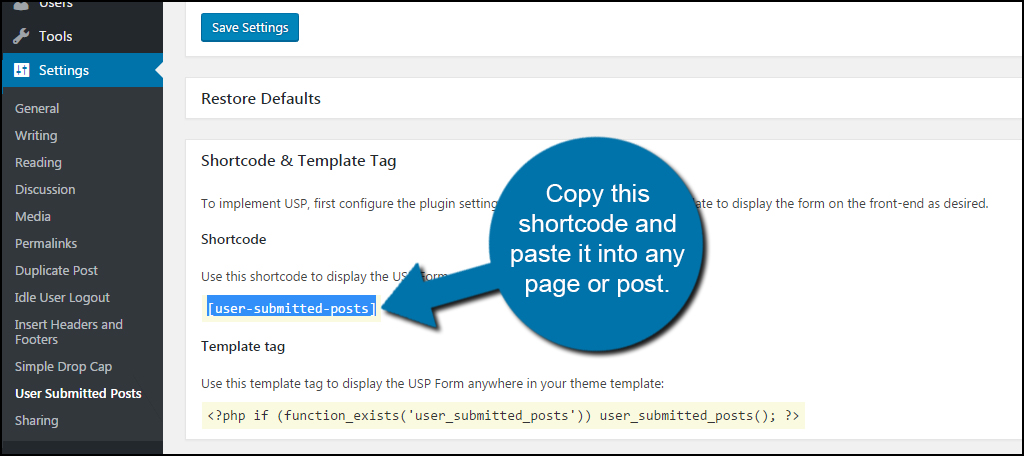This screenshot has height=456, width=1024.
Task: Go to Discussion settings
Action: (x=45, y=189)
